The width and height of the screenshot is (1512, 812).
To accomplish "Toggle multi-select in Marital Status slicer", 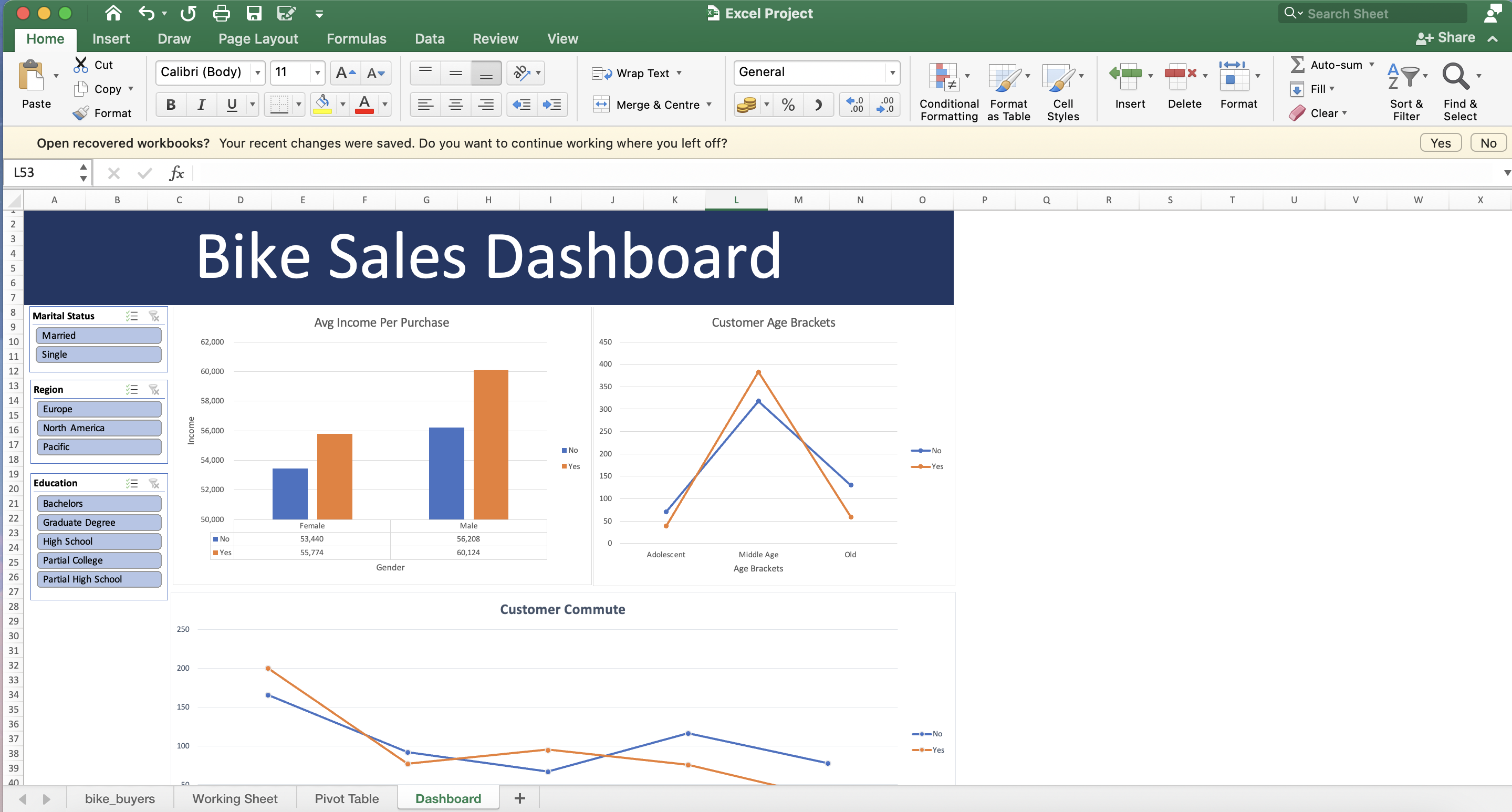I will pyautogui.click(x=131, y=316).
